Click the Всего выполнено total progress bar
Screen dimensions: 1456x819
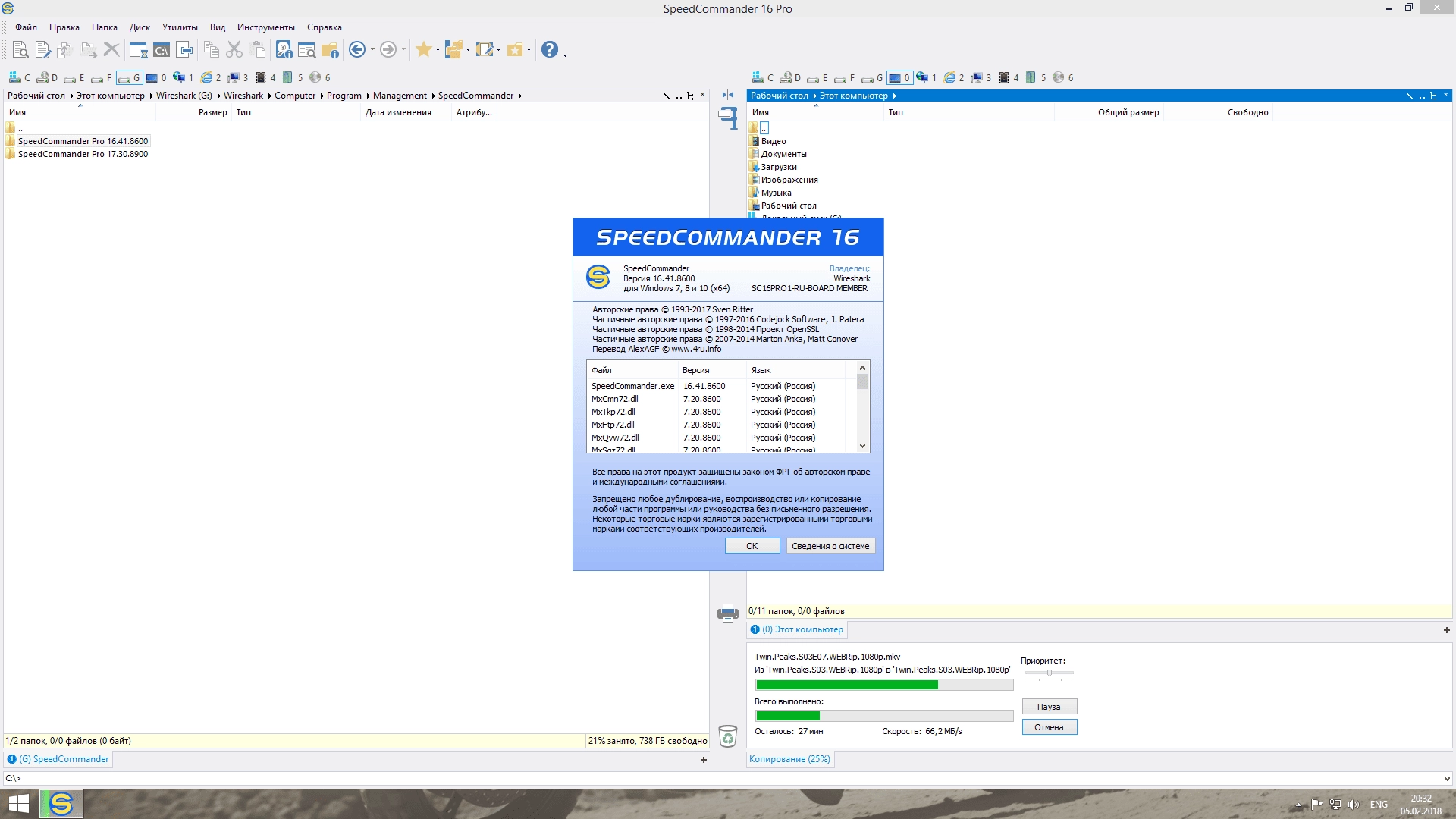(x=884, y=716)
